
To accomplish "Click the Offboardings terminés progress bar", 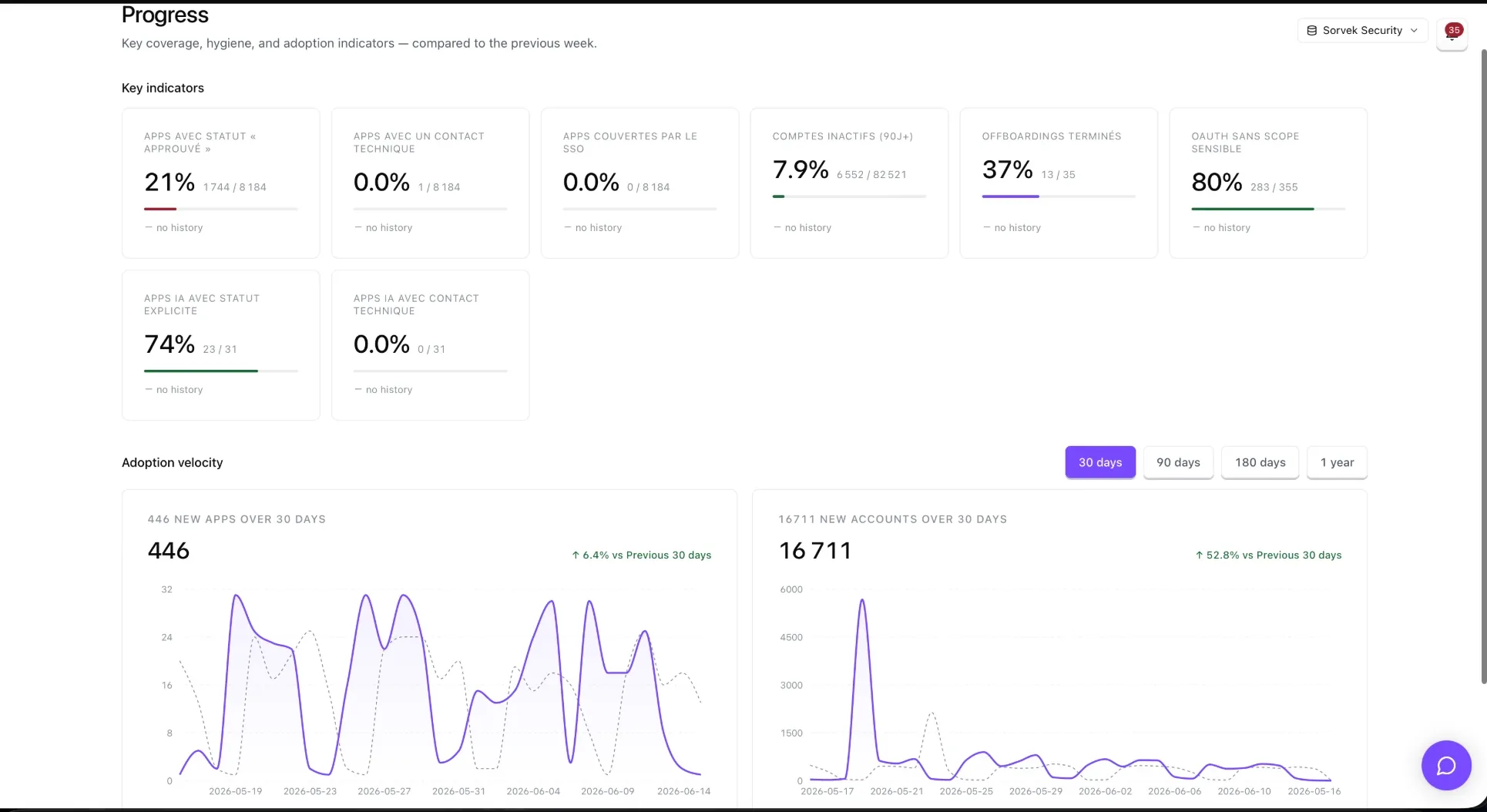I will click(1059, 196).
